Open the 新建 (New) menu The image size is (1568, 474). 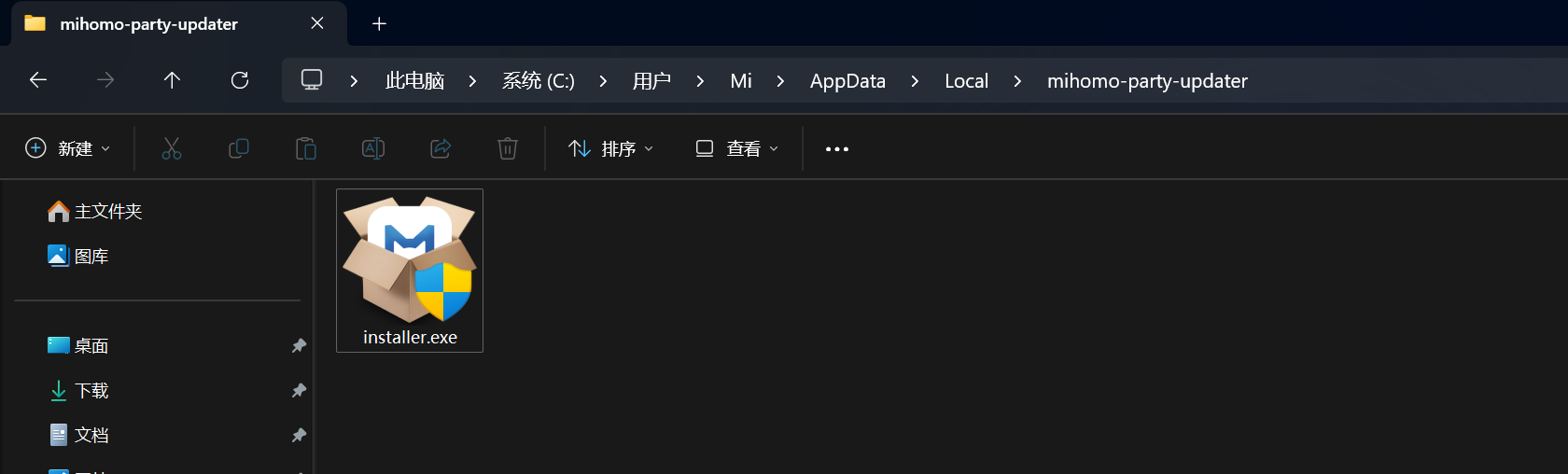pyautogui.click(x=68, y=148)
